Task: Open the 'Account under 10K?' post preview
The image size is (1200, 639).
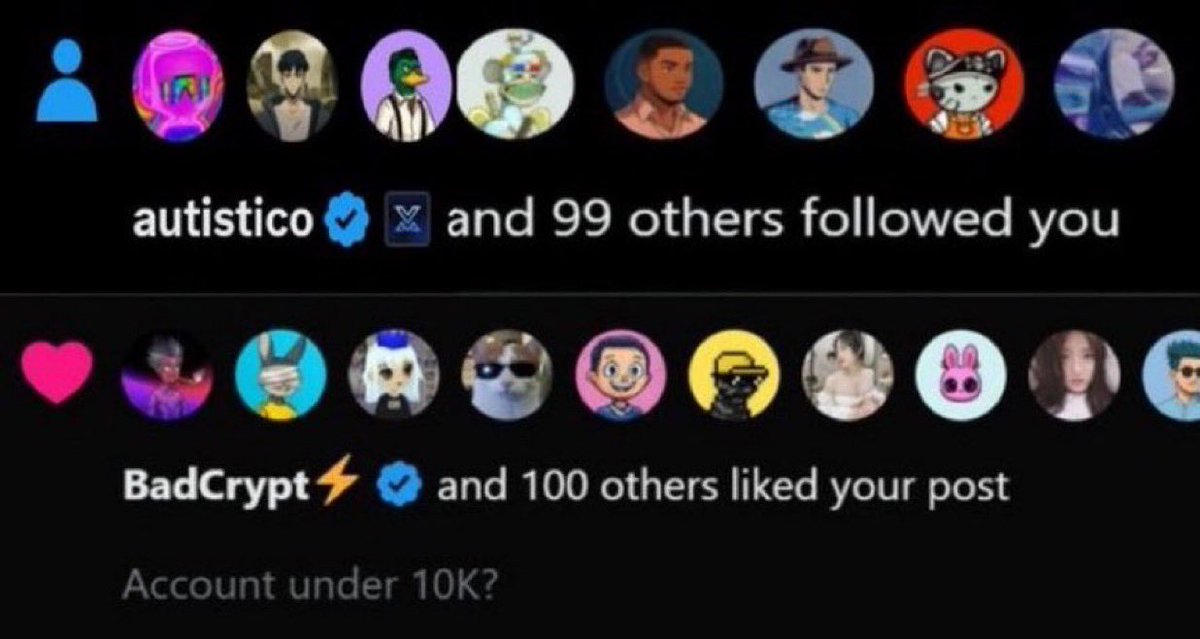Action: 309,585
